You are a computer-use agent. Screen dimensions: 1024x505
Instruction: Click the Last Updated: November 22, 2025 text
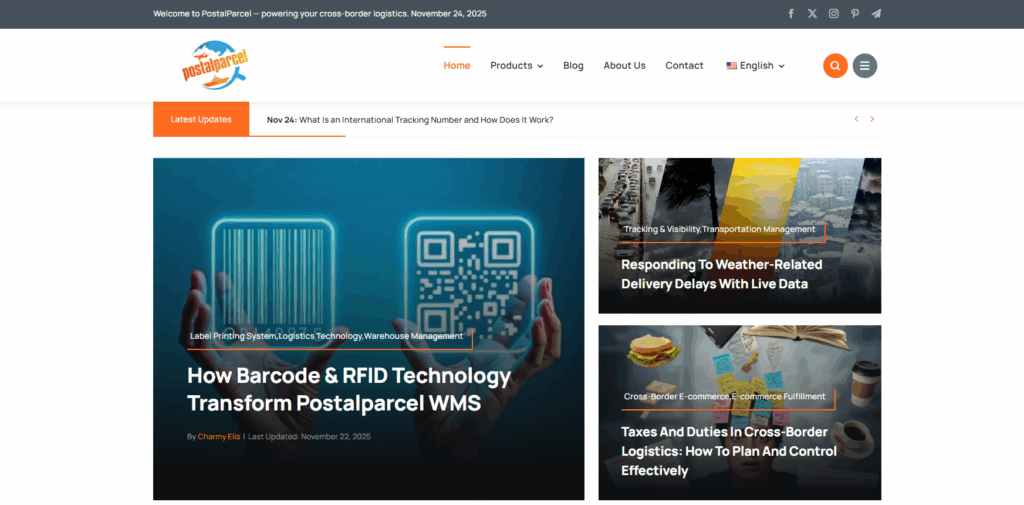coord(310,436)
